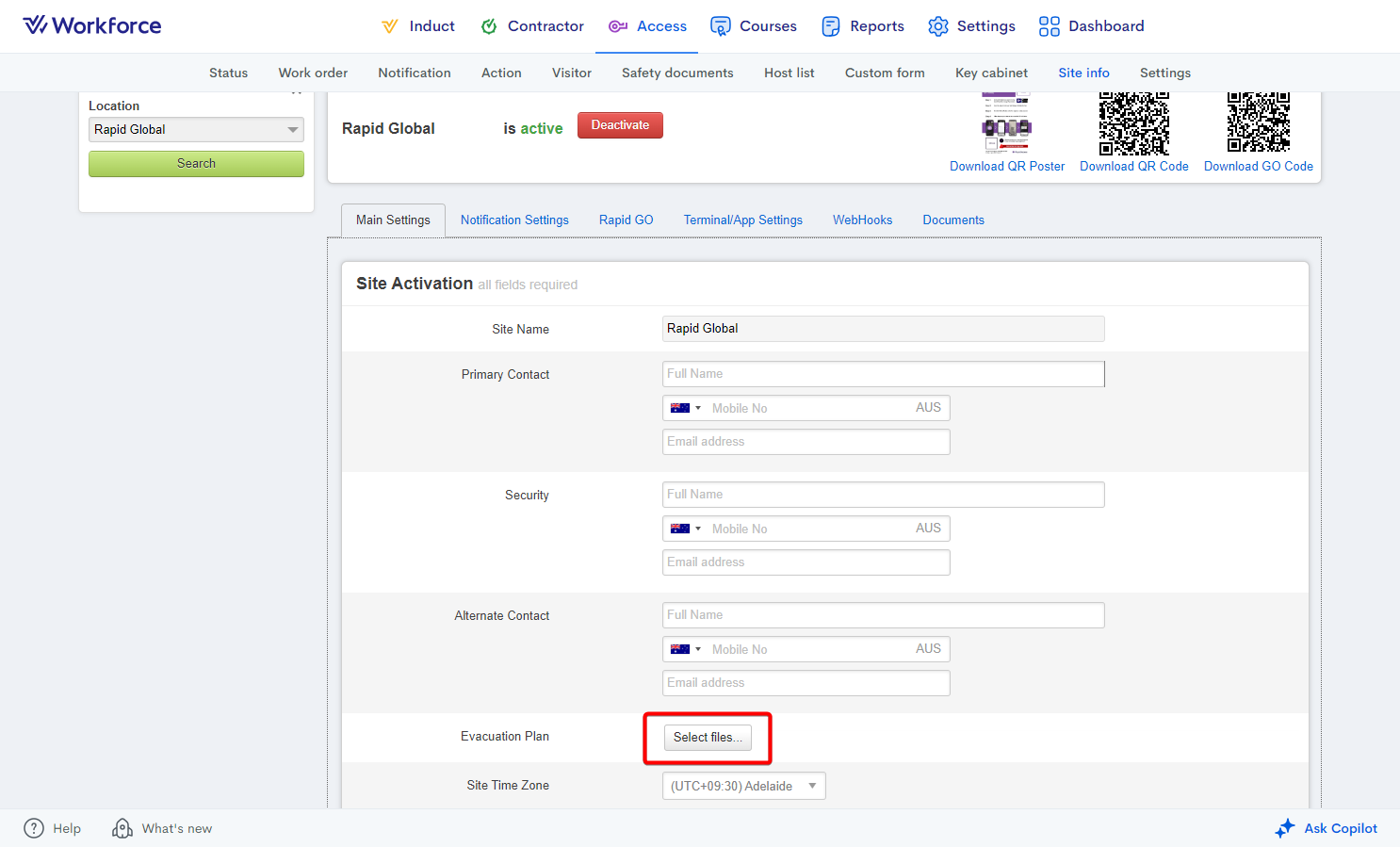Focus Primary Contact Full Name field
The width and height of the screenshot is (1400, 847).
[884, 374]
